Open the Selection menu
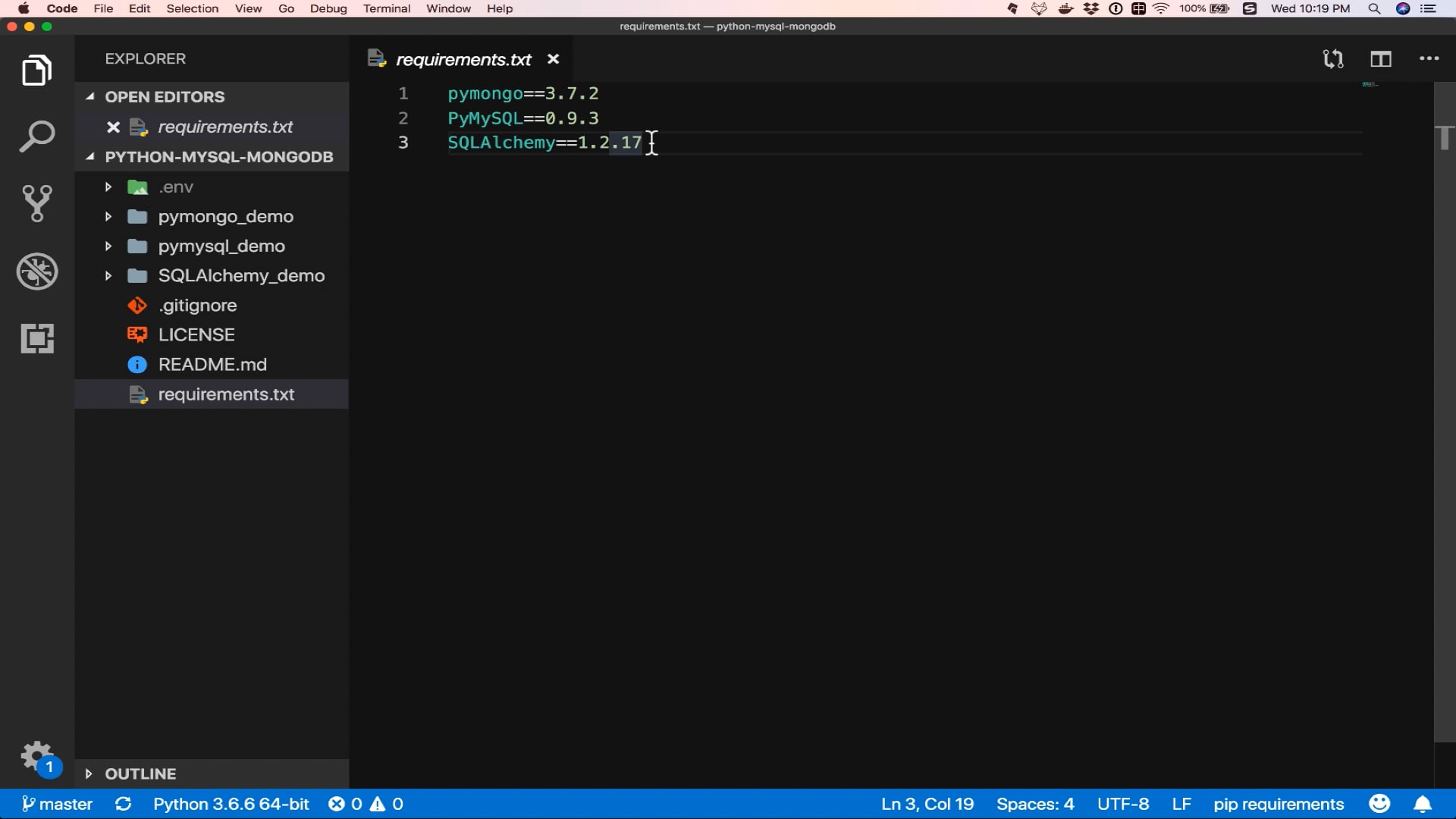The image size is (1456, 819). pyautogui.click(x=192, y=8)
